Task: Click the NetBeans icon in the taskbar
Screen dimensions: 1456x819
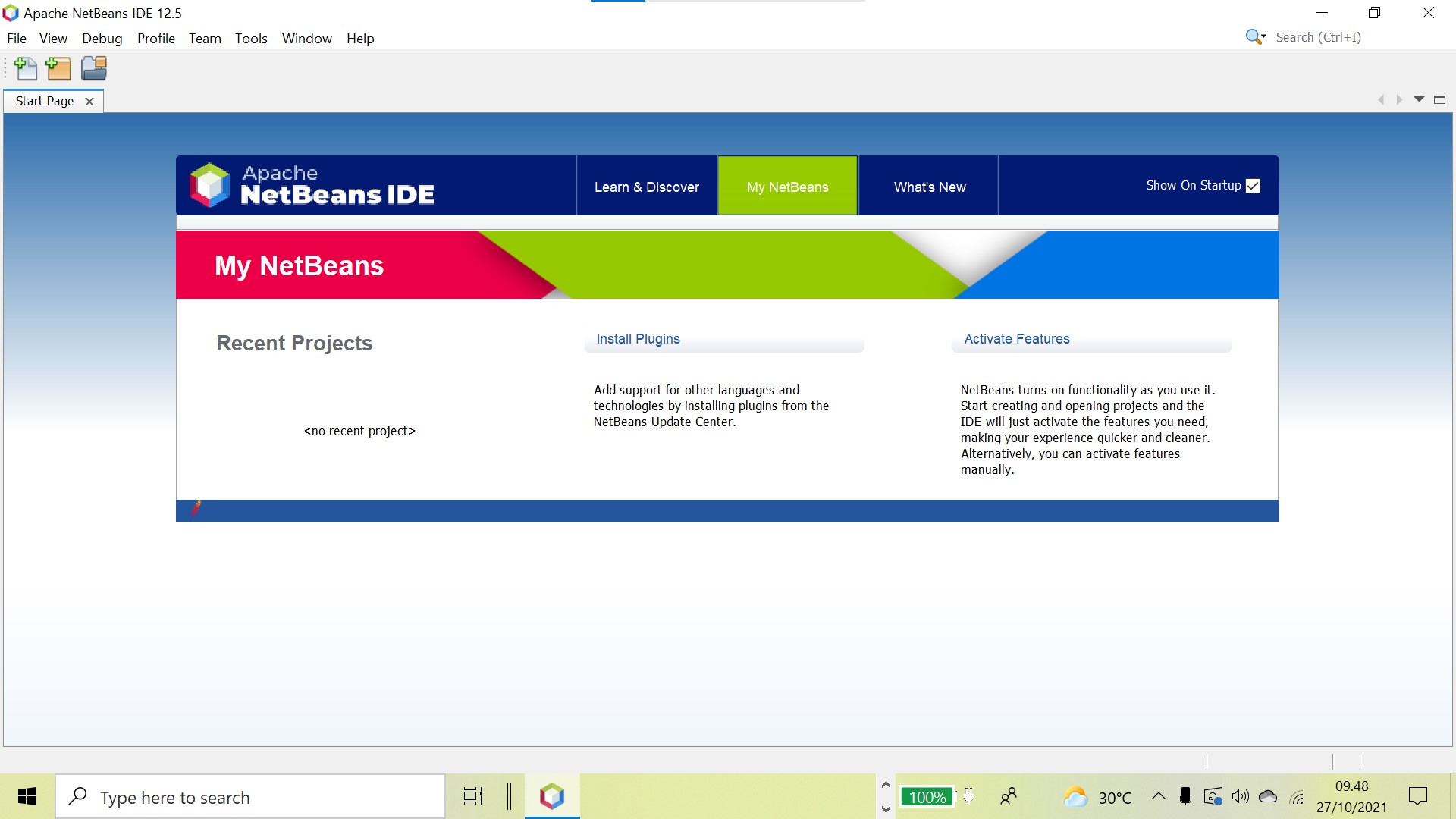Action: tap(551, 796)
